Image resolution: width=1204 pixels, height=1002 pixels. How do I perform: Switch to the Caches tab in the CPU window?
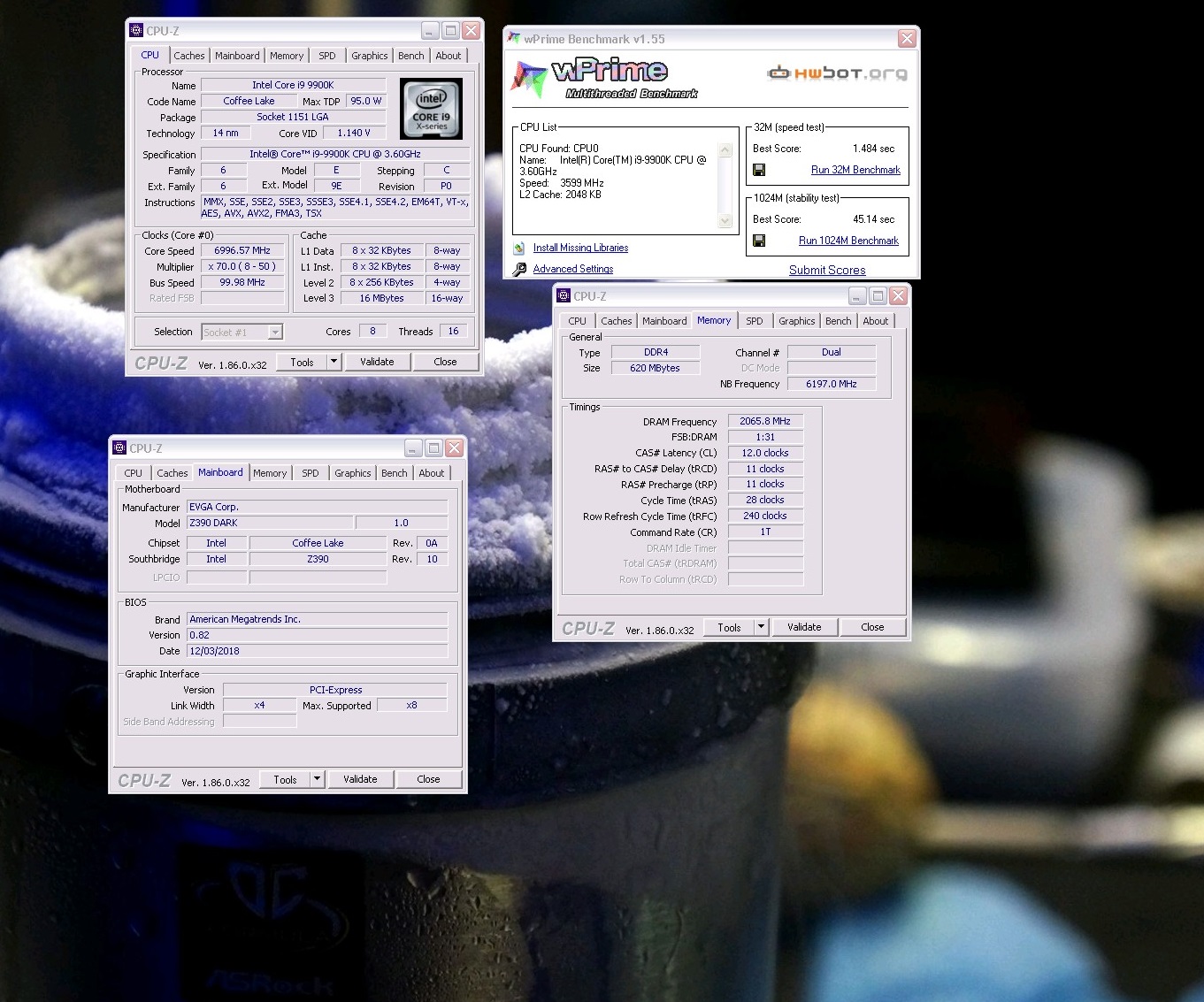click(189, 55)
